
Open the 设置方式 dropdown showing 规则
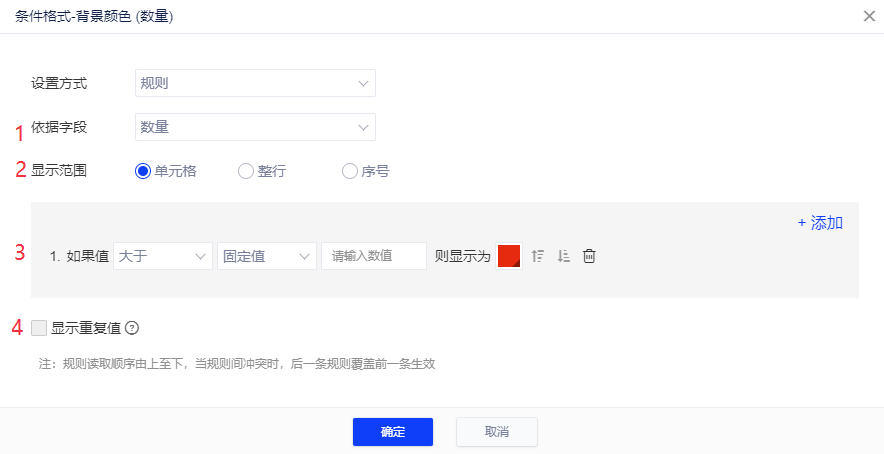click(x=255, y=83)
